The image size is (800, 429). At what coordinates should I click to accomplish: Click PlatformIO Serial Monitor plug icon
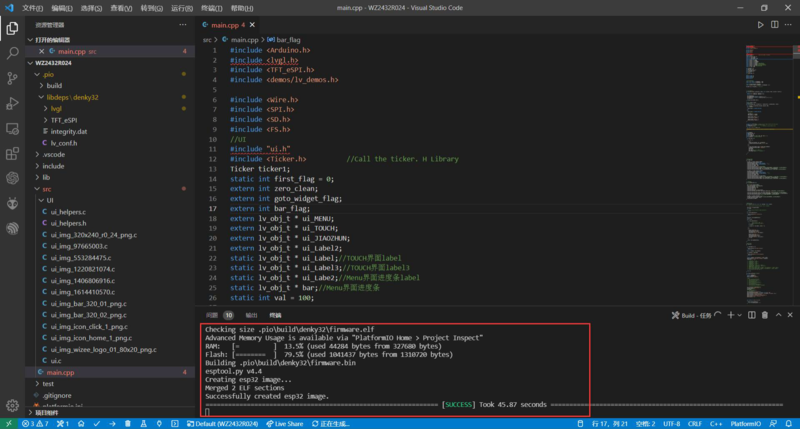[159, 424]
